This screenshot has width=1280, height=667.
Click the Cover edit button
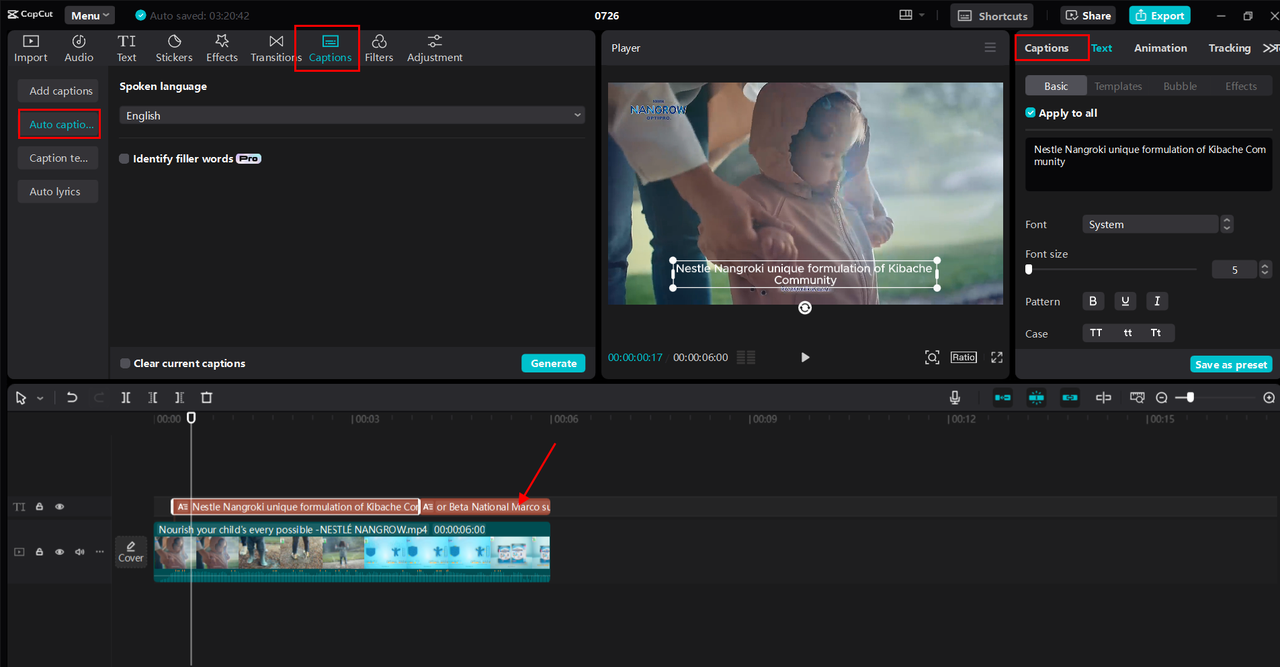[x=131, y=551]
